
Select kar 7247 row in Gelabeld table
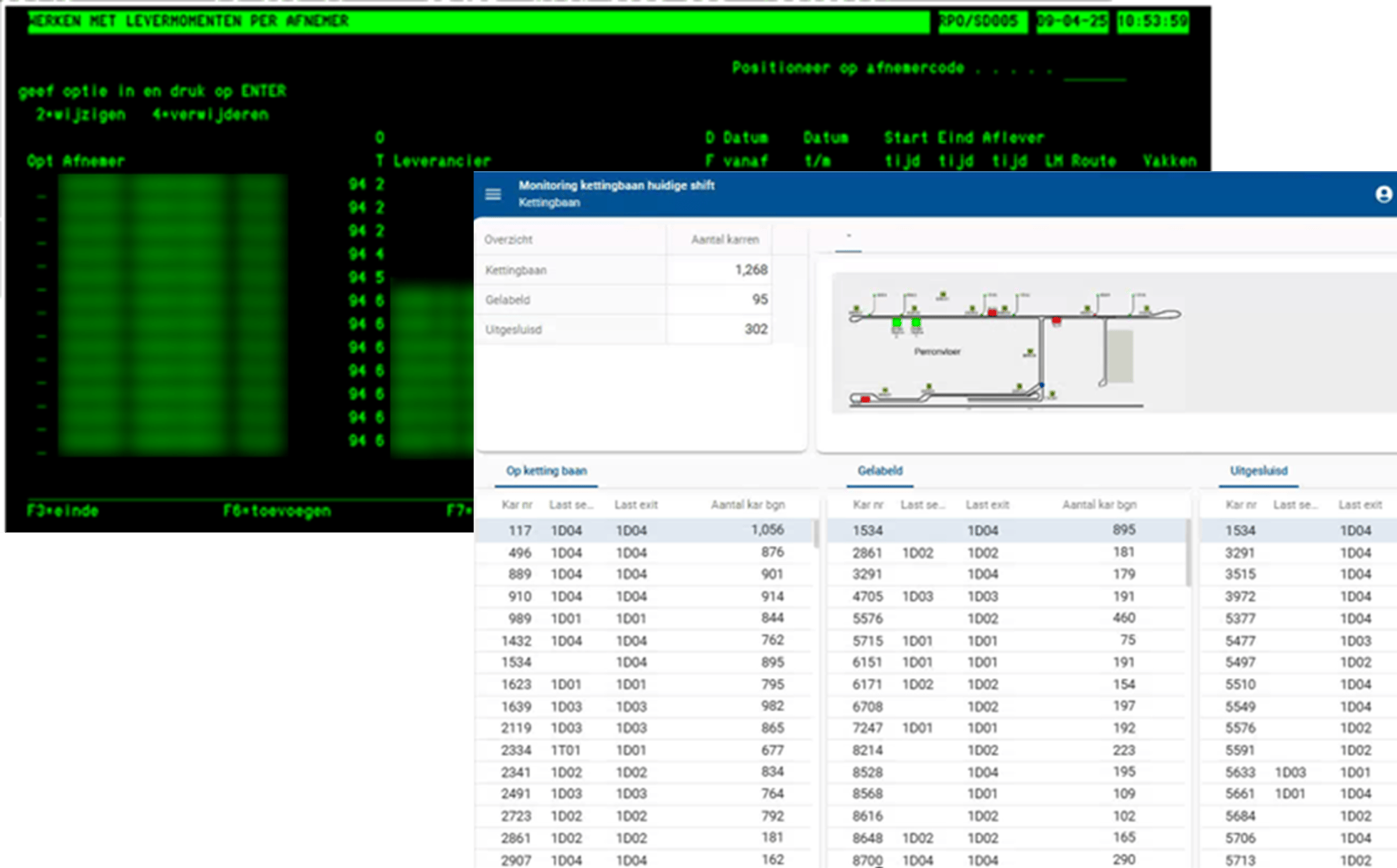pyautogui.click(x=1006, y=728)
